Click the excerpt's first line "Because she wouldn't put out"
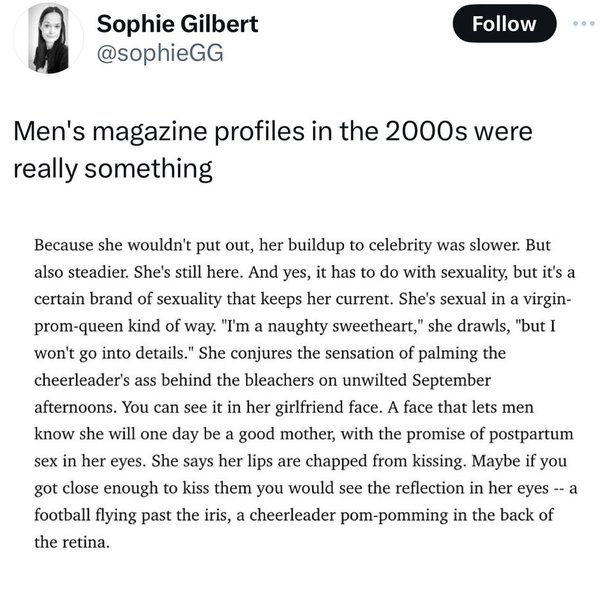 144,245
